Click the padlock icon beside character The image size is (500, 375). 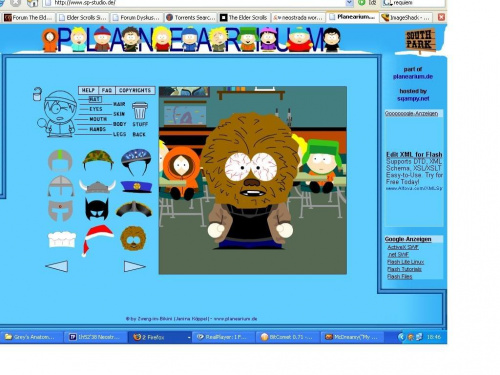pos(37,94)
